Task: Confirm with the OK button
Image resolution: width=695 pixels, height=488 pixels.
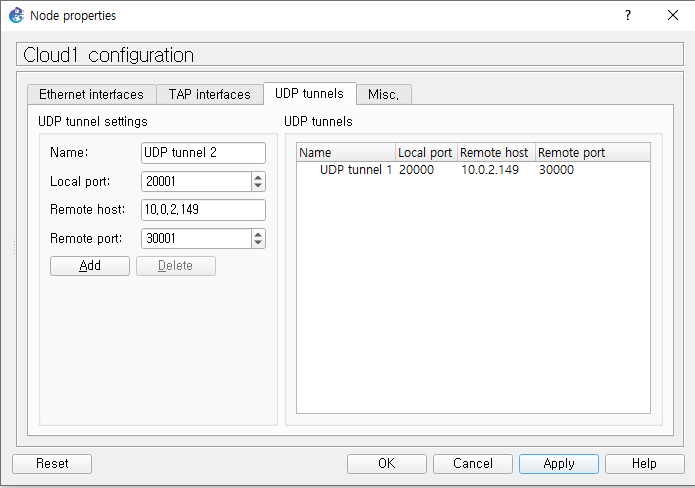Action: click(387, 464)
